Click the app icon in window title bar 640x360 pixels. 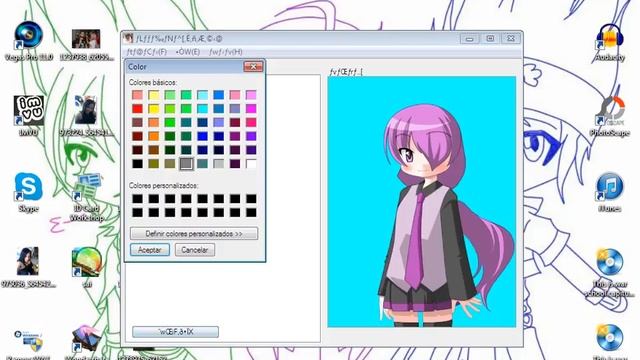click(x=129, y=38)
